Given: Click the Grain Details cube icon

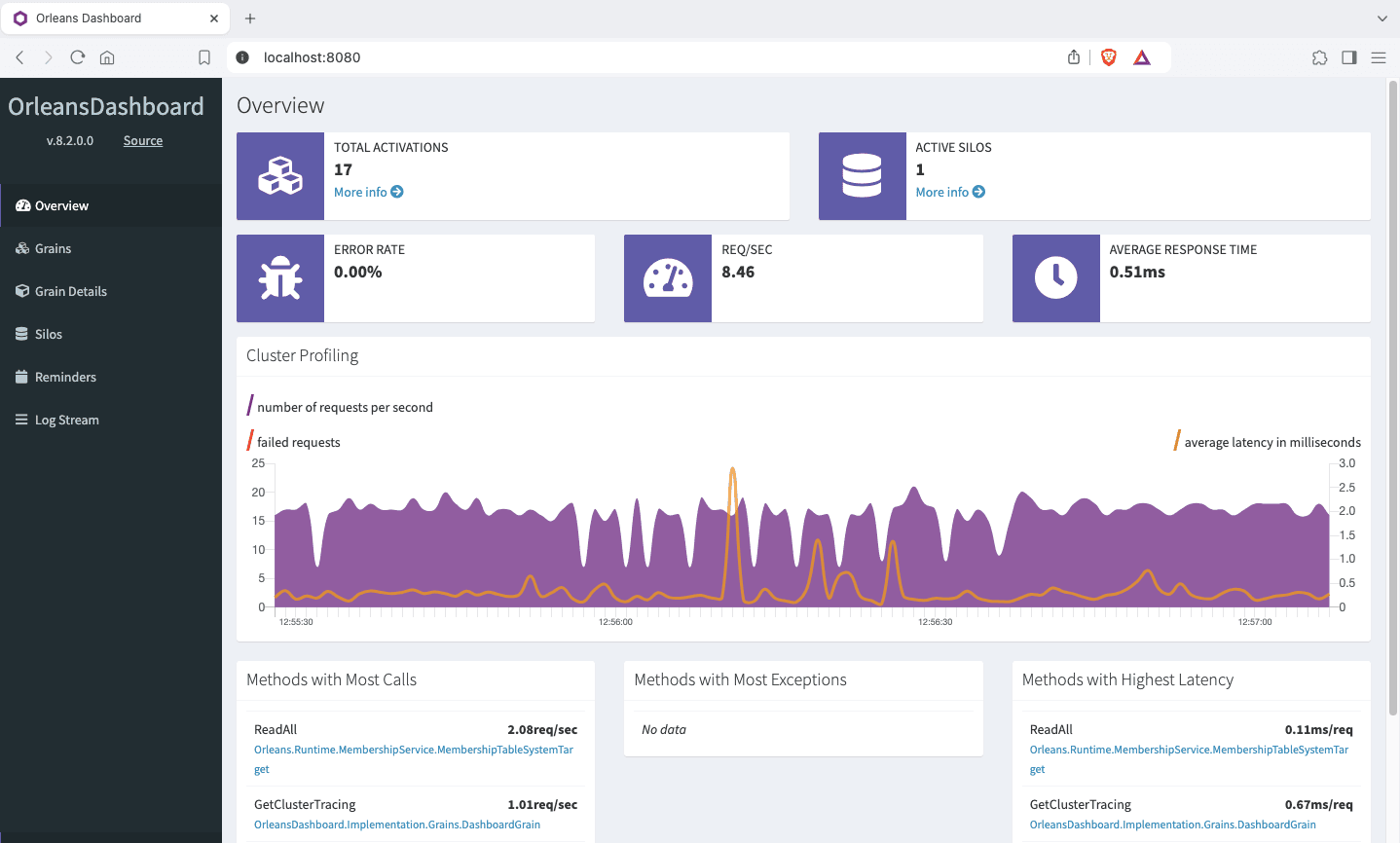Looking at the screenshot, I should (22, 291).
